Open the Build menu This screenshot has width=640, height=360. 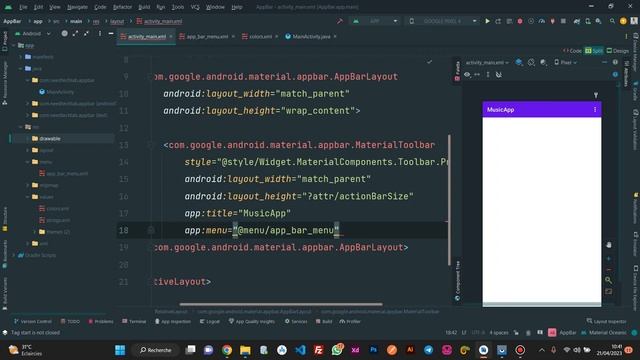(x=144, y=7)
